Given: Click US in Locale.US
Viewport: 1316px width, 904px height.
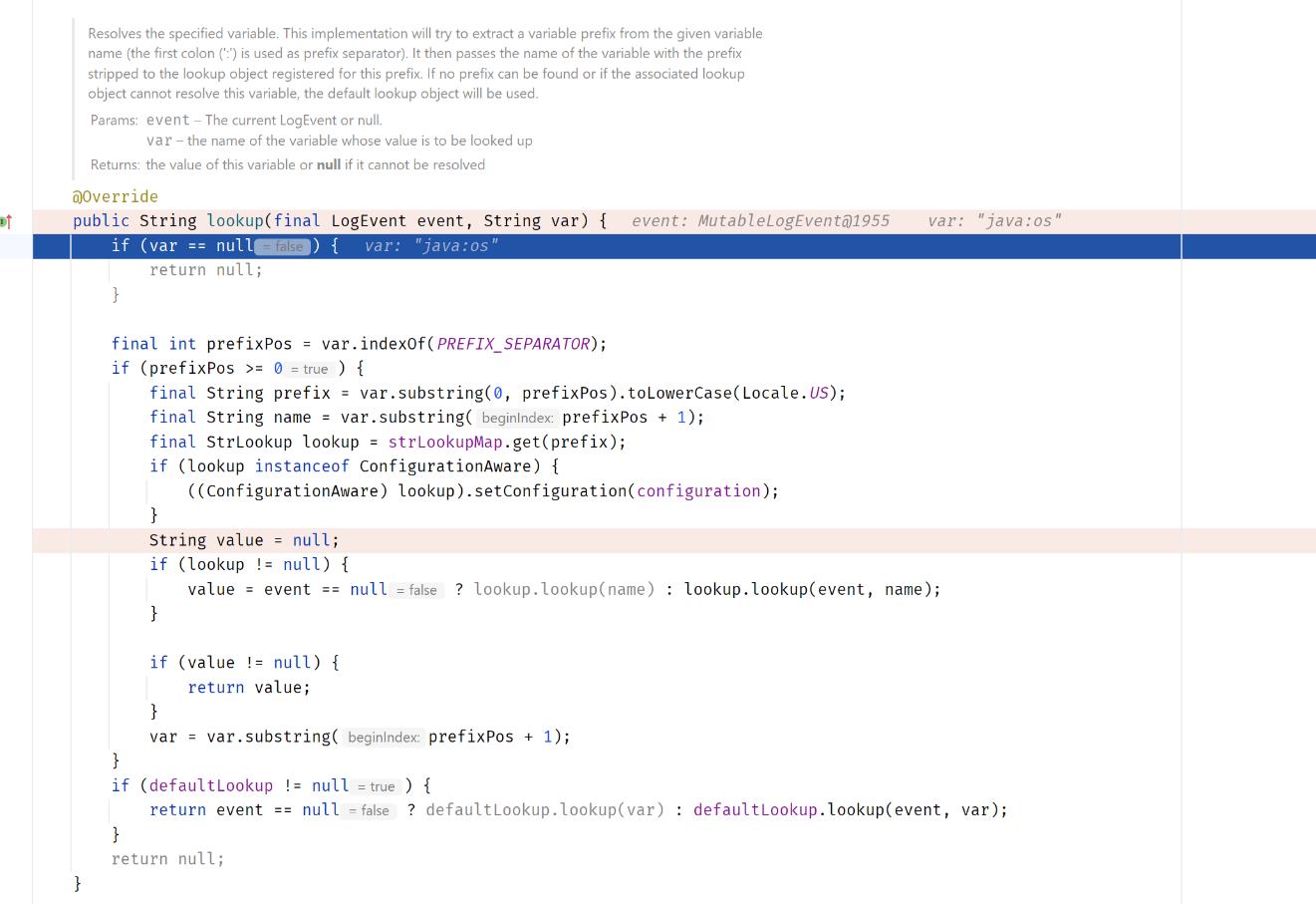Looking at the screenshot, I should coord(818,393).
